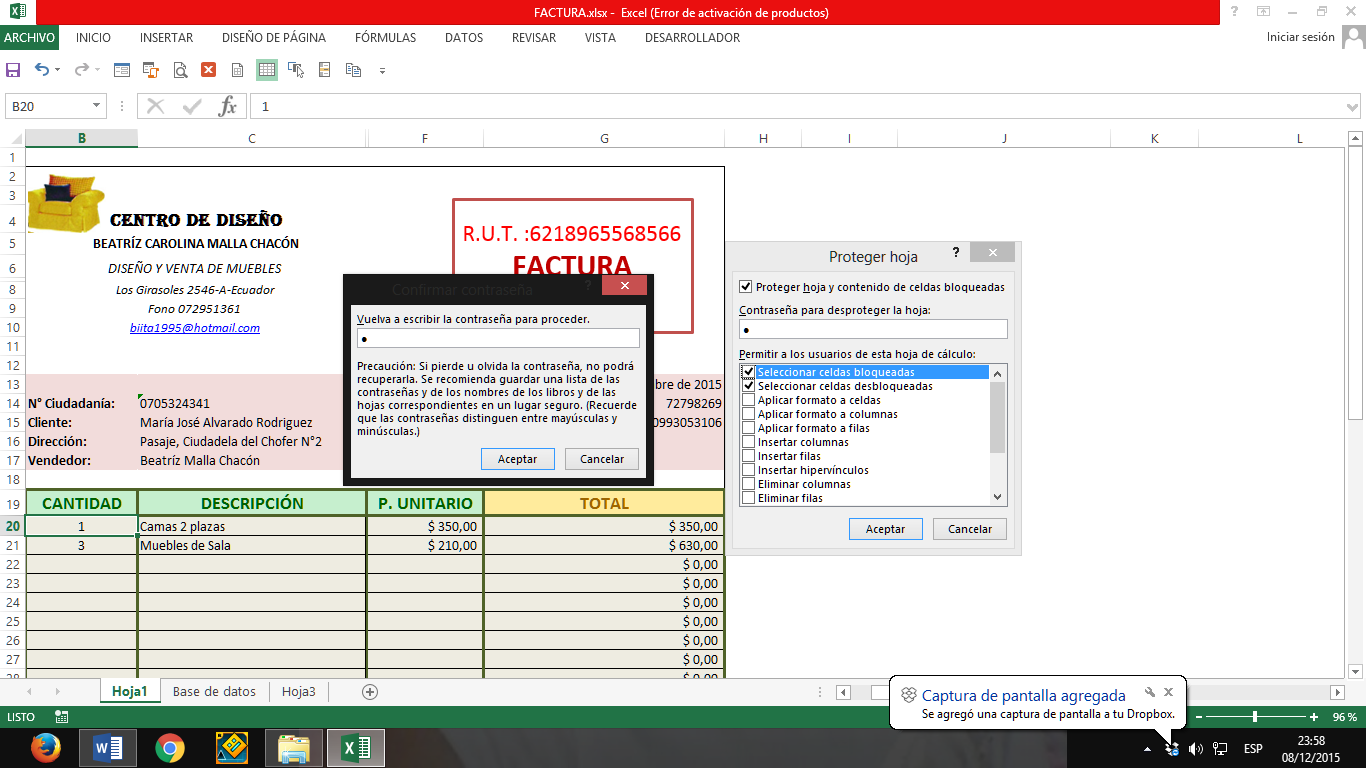Click the highlighted gridlines table icon

pyautogui.click(x=266, y=70)
